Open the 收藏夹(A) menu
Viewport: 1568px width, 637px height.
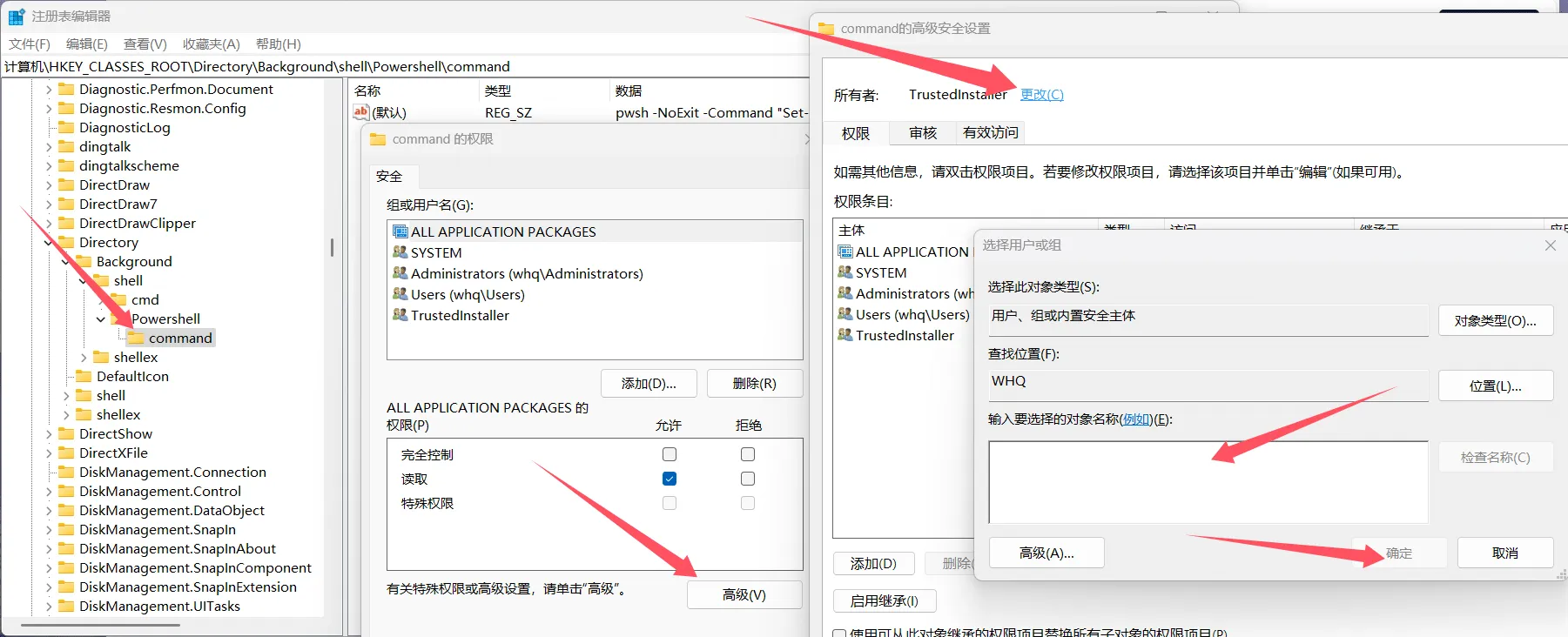click(211, 44)
